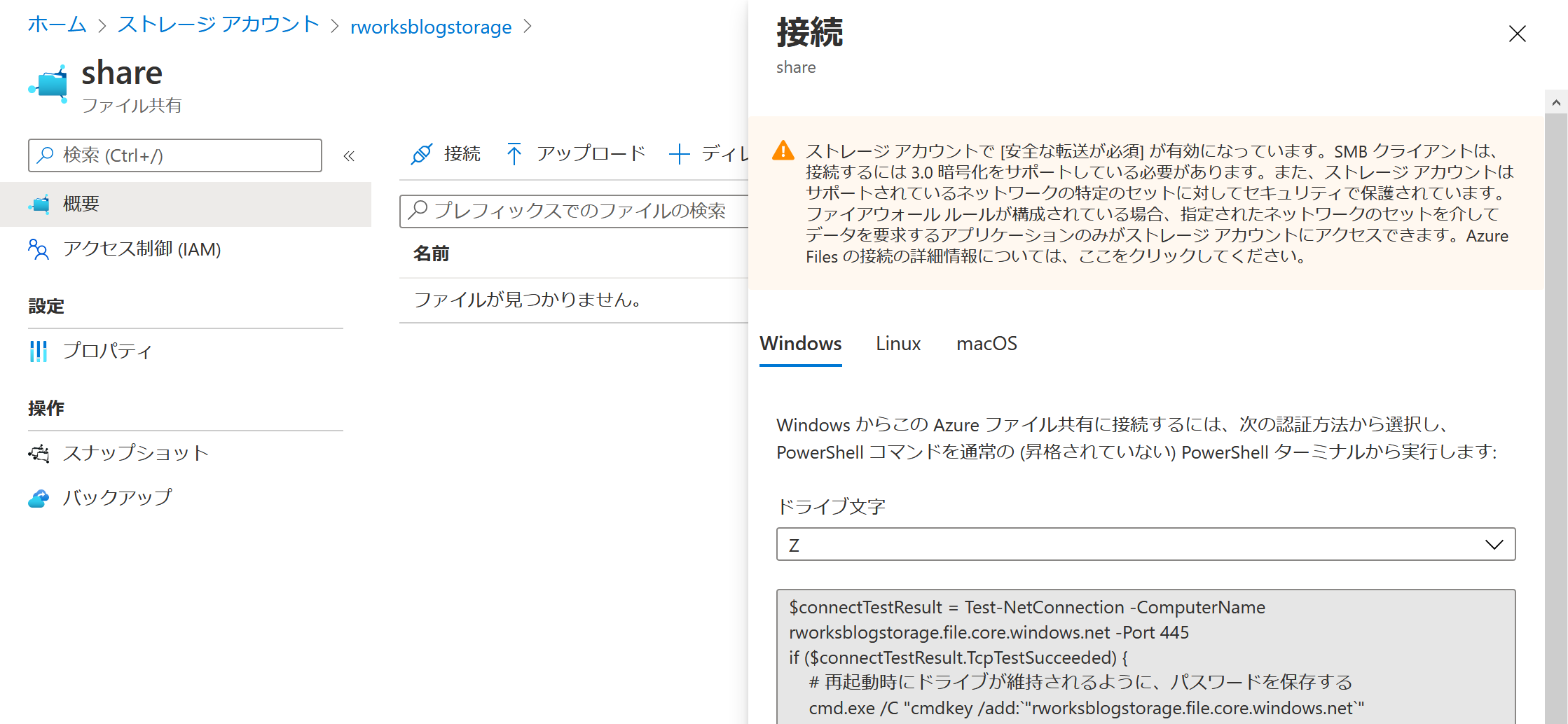Click the plus icon for adding directory

679,154
